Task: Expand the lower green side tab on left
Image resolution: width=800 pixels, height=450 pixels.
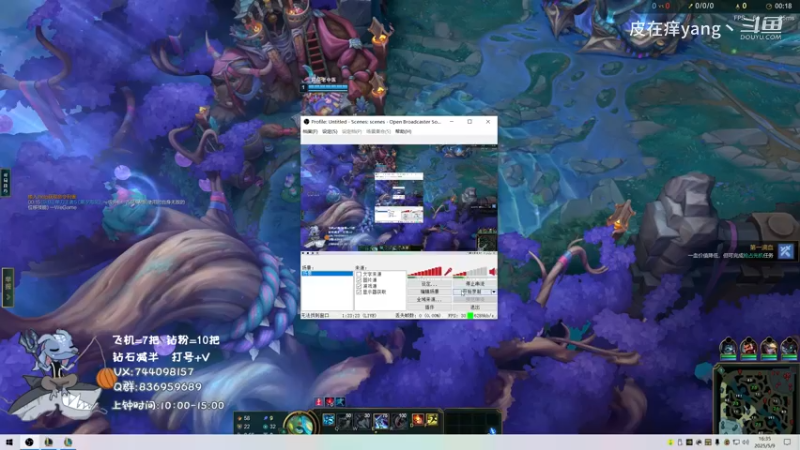Action: 7,288
